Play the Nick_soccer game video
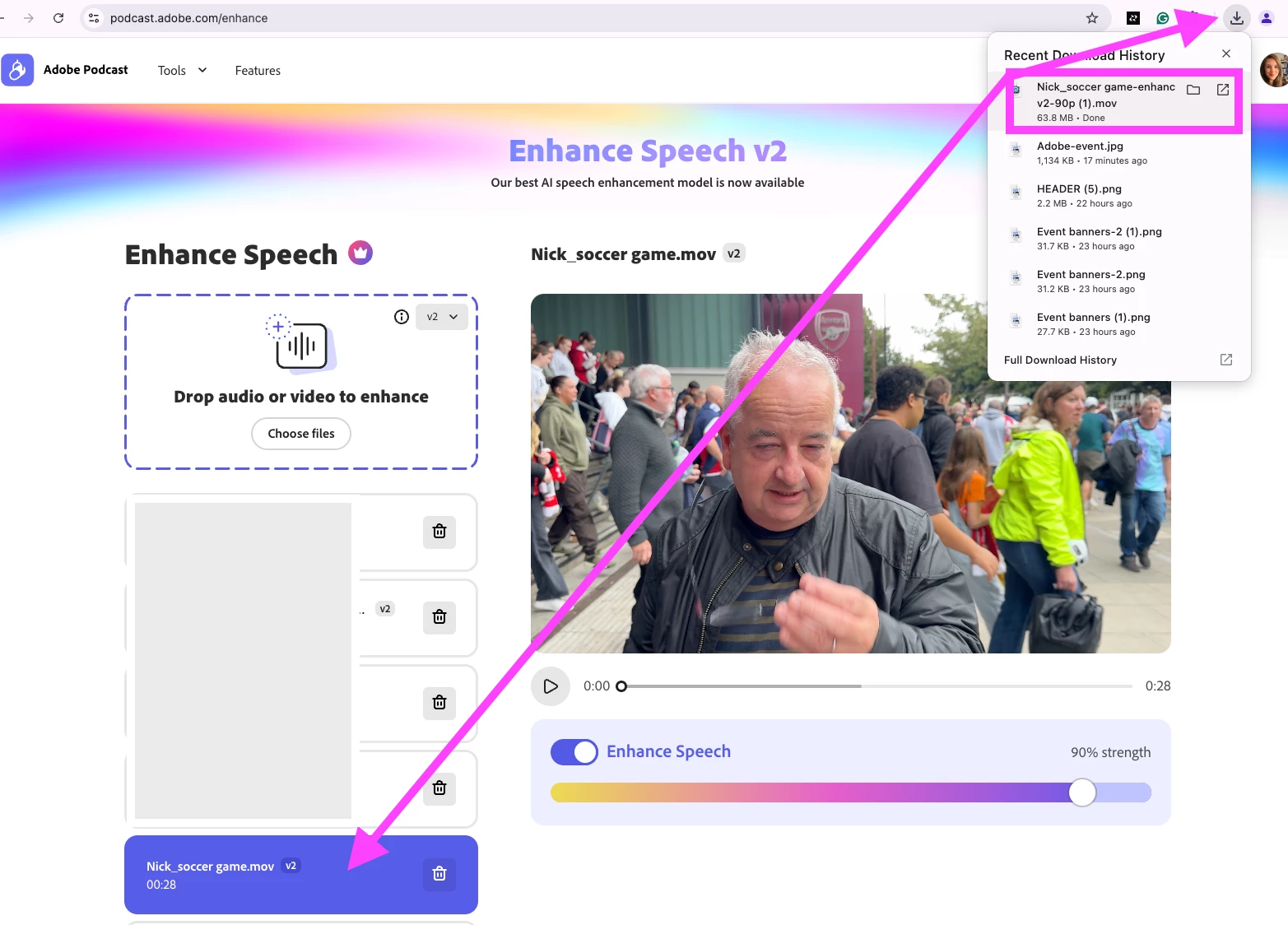Image resolution: width=1288 pixels, height=925 pixels. click(x=551, y=686)
